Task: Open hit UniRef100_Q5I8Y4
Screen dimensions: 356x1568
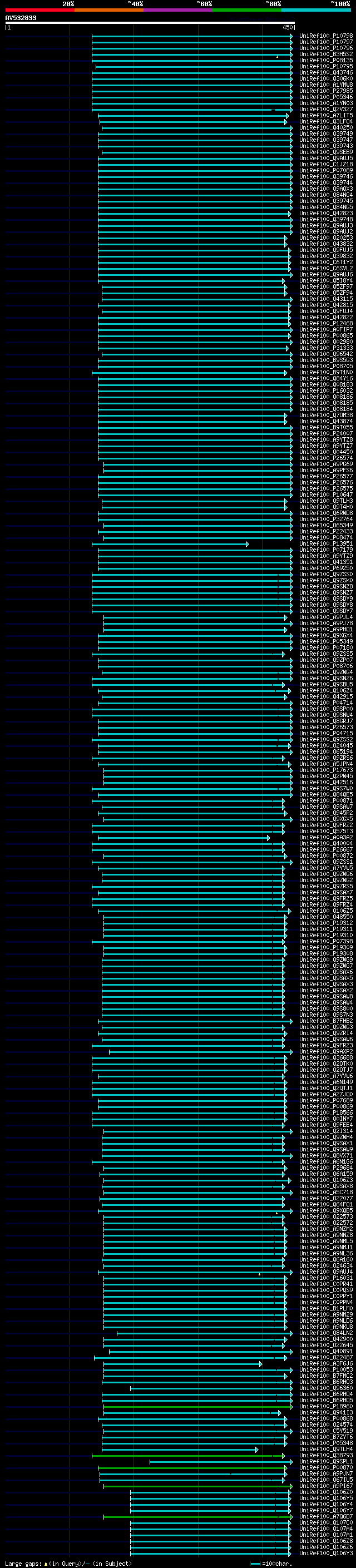Action: [326, 280]
